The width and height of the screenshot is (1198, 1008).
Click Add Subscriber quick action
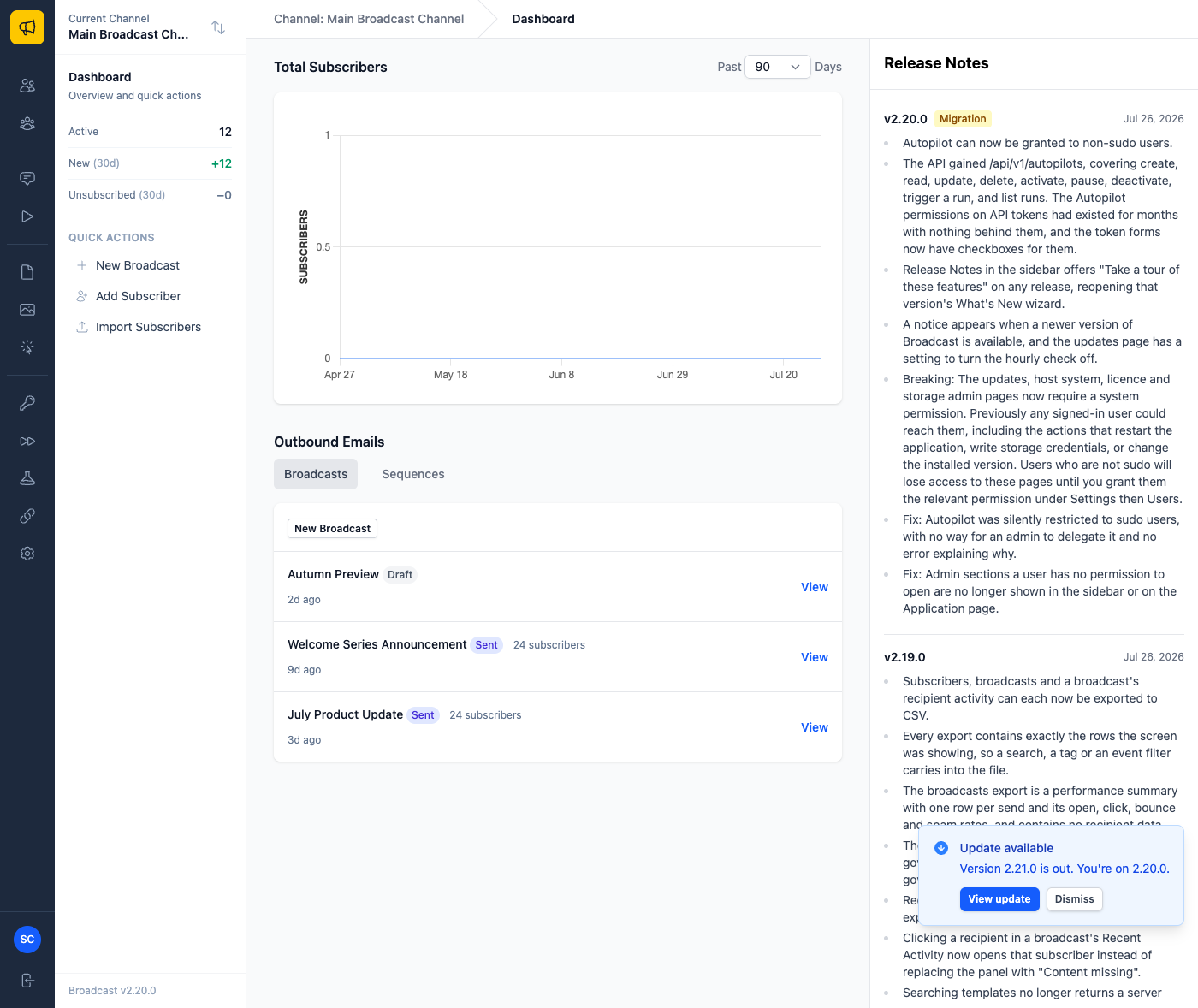(x=139, y=296)
